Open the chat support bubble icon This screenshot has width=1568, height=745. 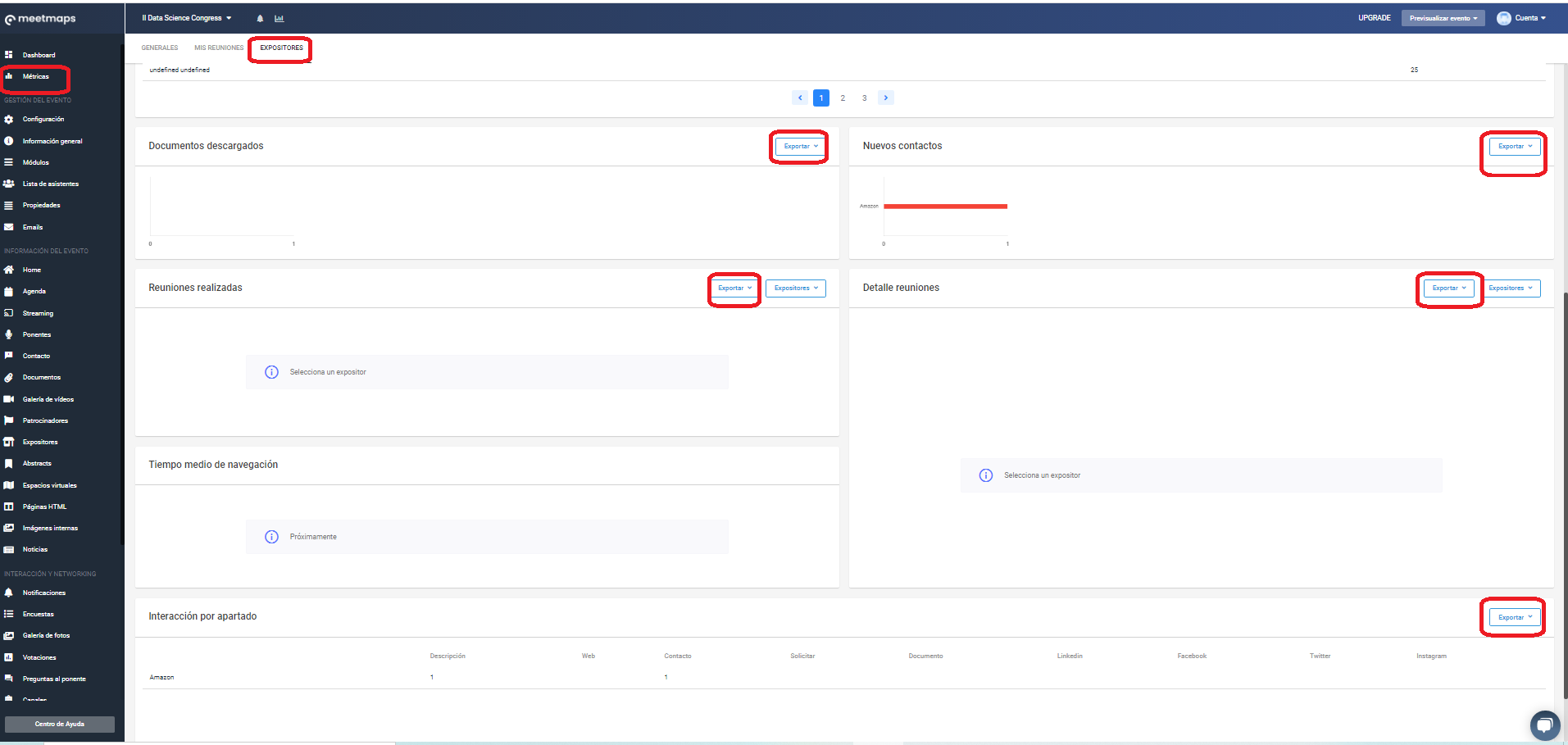tap(1544, 725)
